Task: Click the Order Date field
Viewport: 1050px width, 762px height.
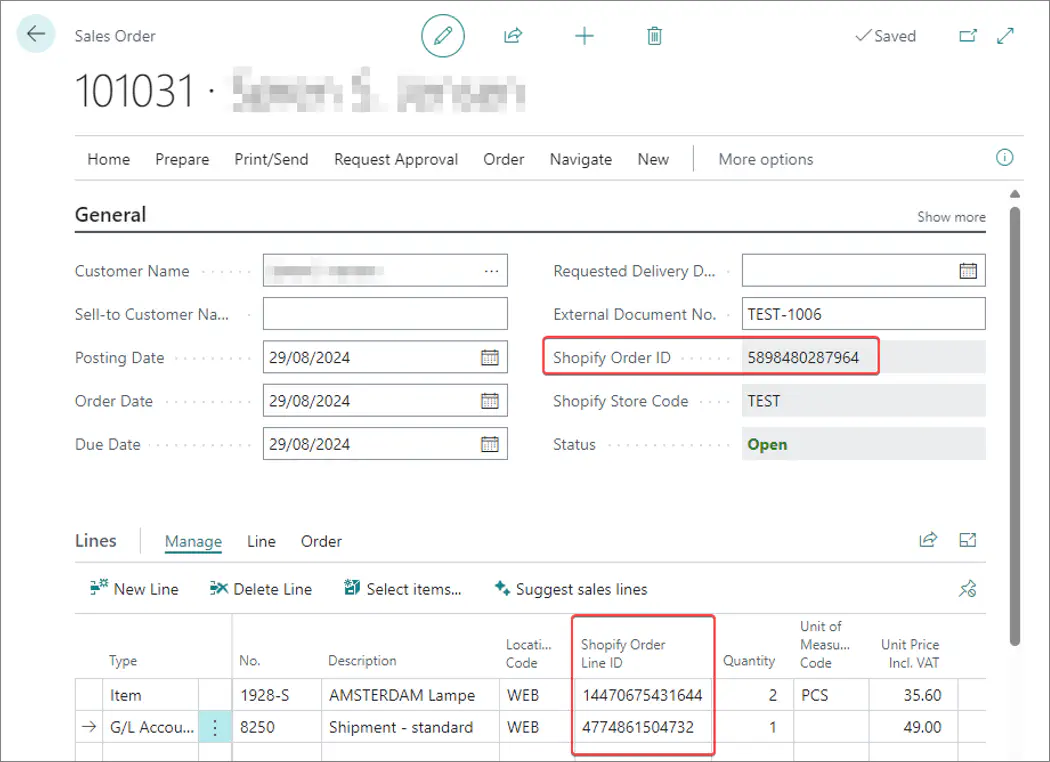Action: point(385,400)
